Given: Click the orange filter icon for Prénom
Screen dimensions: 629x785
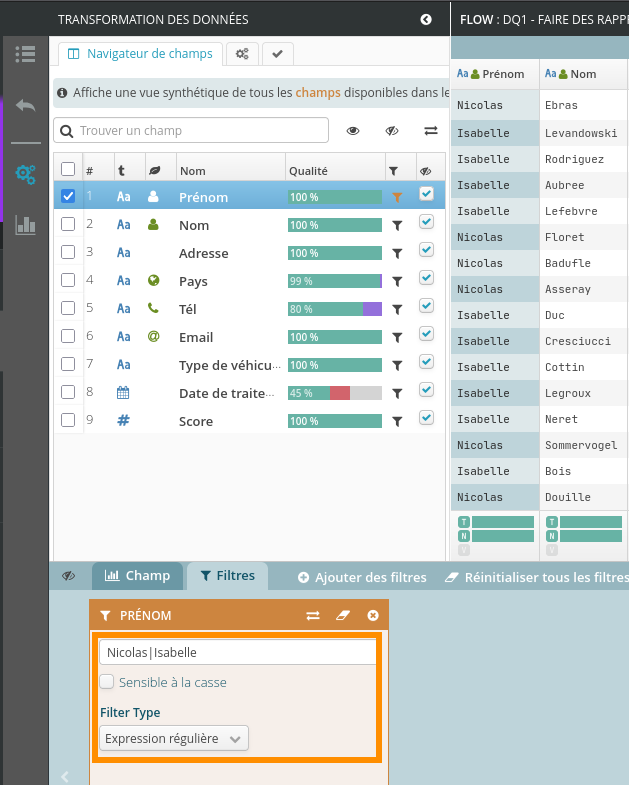Looking at the screenshot, I should pos(397,198).
